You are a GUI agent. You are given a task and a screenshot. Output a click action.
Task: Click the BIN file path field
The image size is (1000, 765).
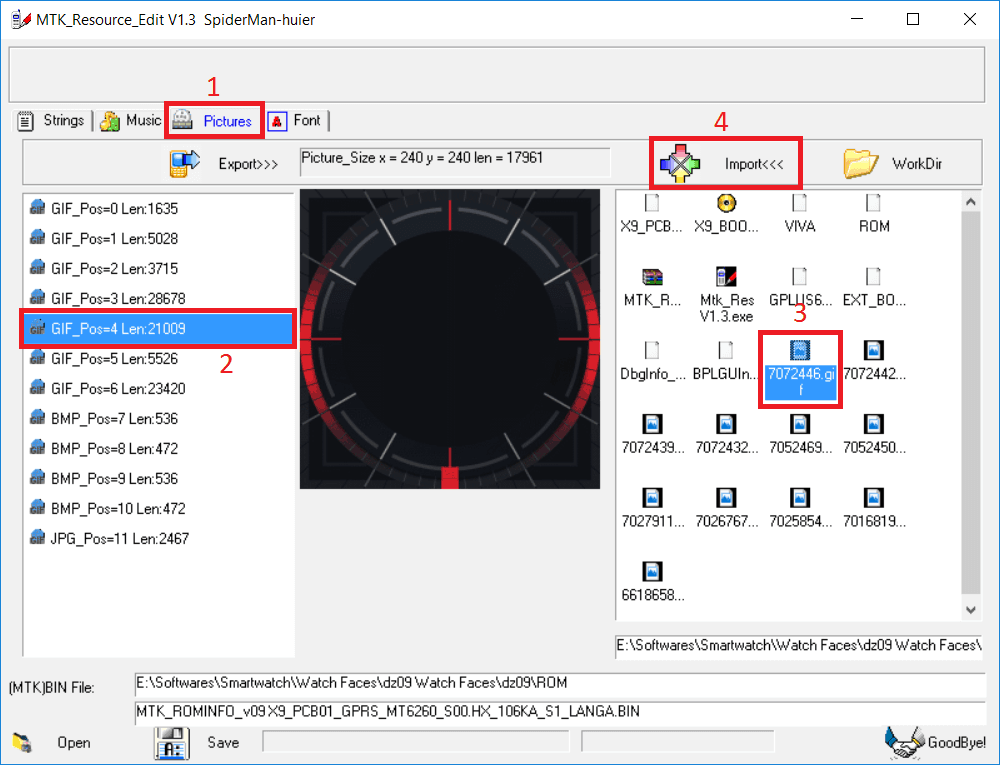pyautogui.click(x=558, y=683)
